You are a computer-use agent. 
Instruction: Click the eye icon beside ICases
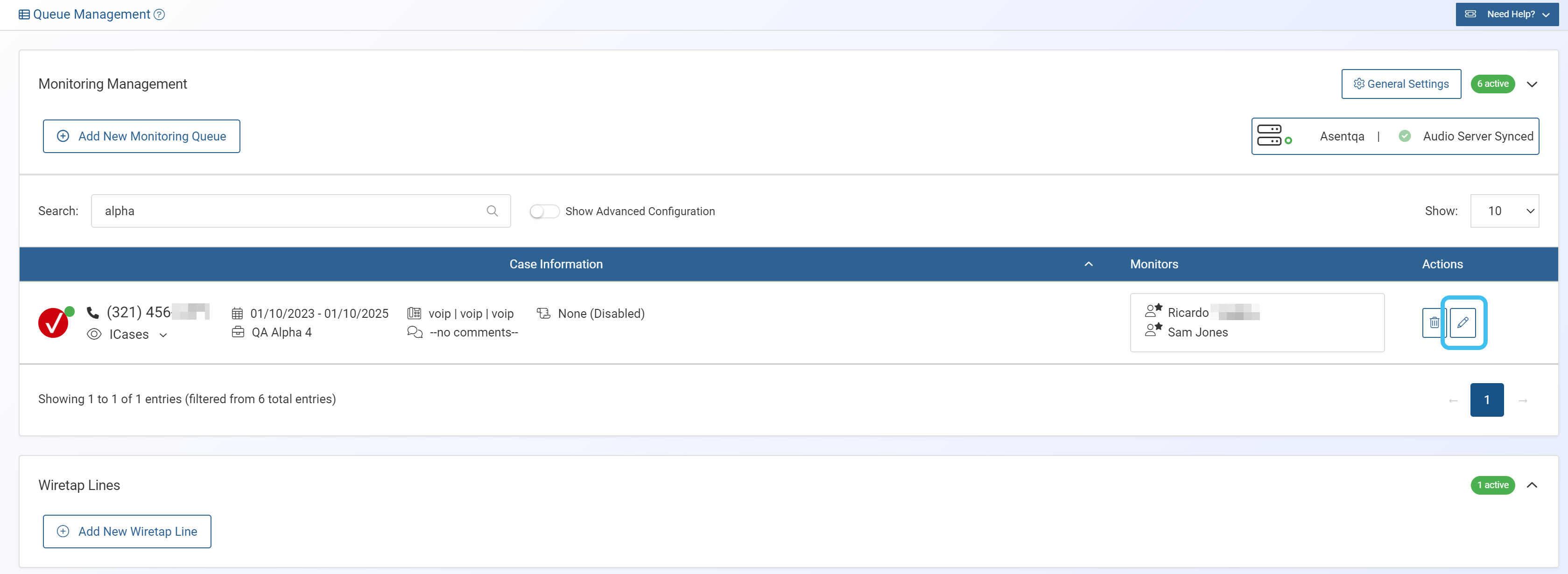(94, 334)
